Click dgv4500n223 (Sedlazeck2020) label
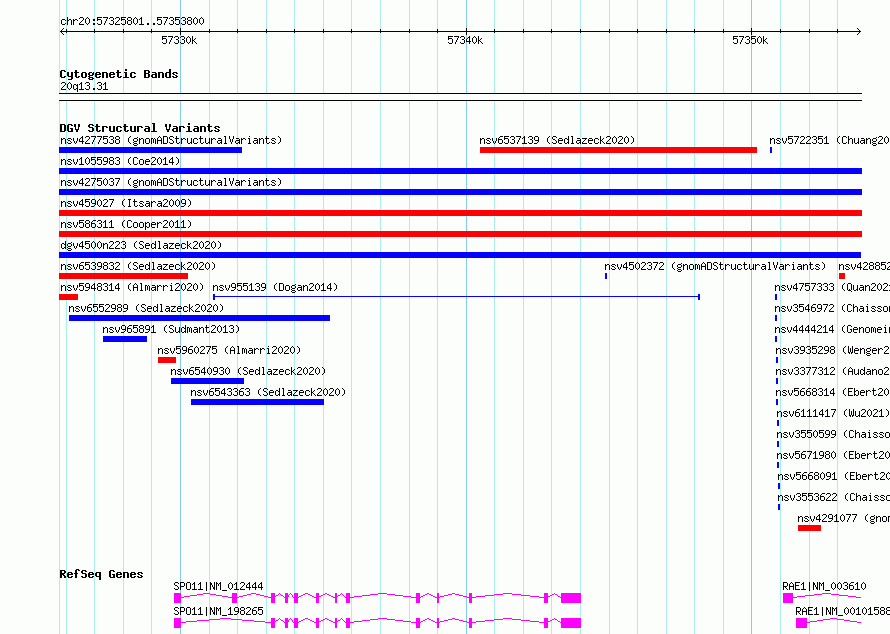The width and height of the screenshot is (890, 634). 141,245
